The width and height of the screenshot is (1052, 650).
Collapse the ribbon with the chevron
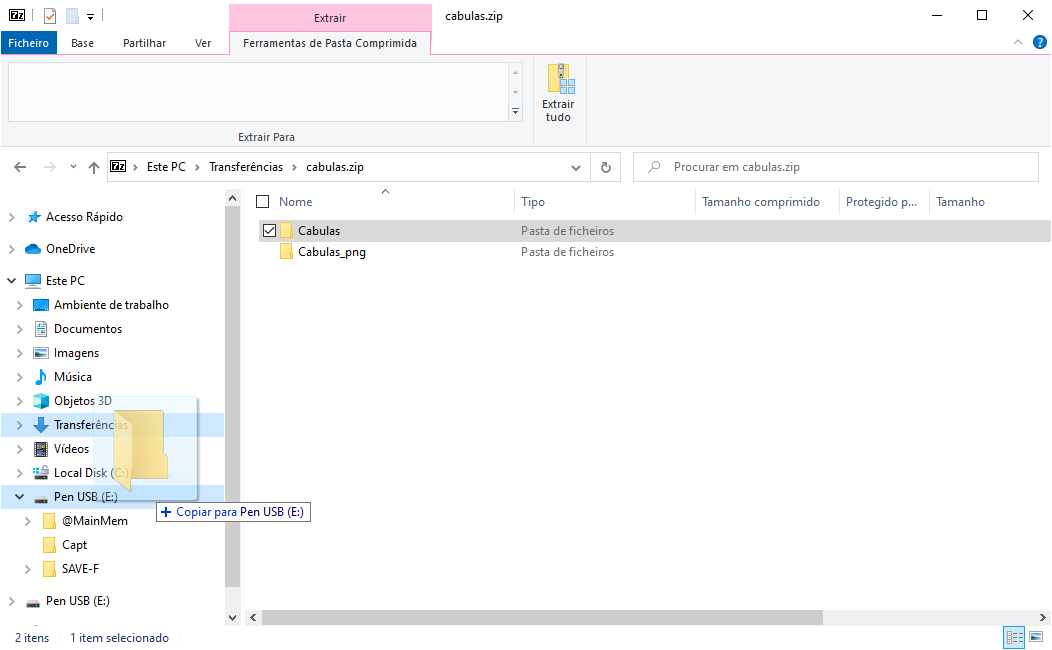click(1017, 42)
